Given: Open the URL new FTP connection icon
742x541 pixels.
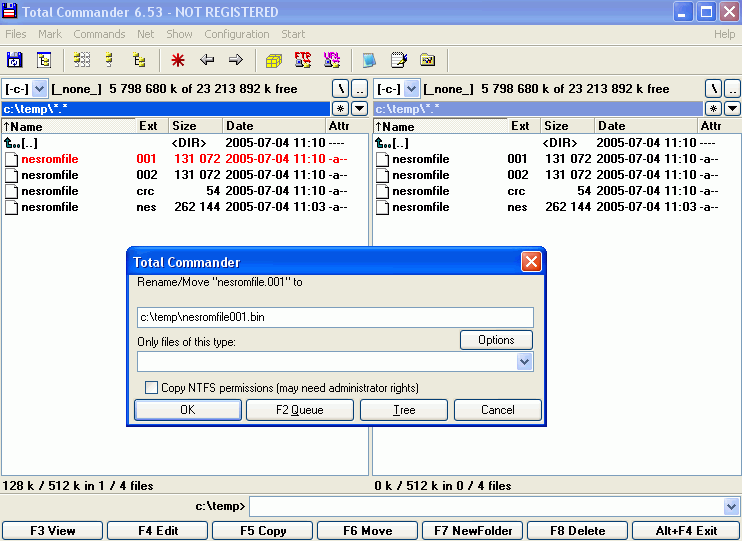Looking at the screenshot, I should coord(332,60).
